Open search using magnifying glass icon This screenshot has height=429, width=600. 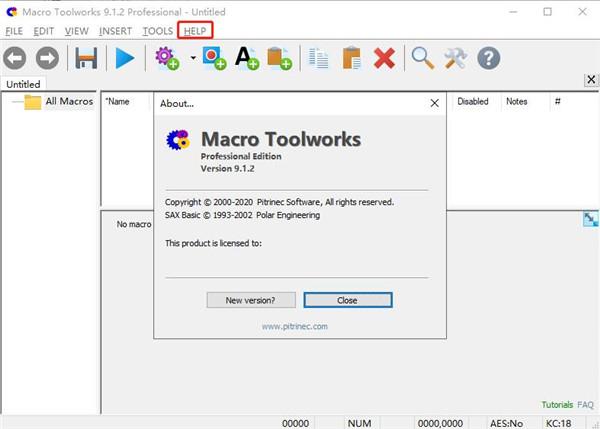[x=422, y=58]
